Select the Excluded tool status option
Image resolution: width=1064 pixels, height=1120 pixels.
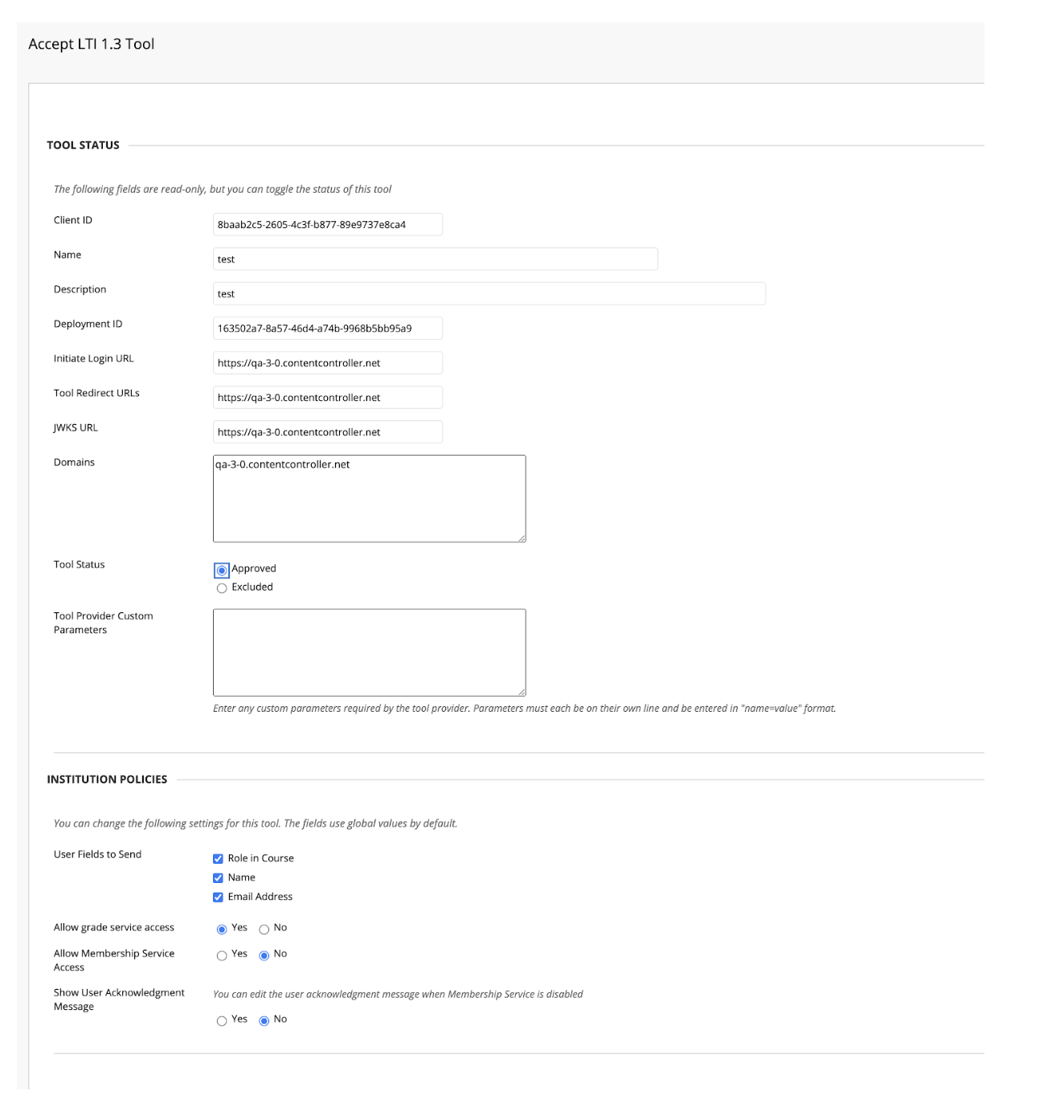click(222, 588)
